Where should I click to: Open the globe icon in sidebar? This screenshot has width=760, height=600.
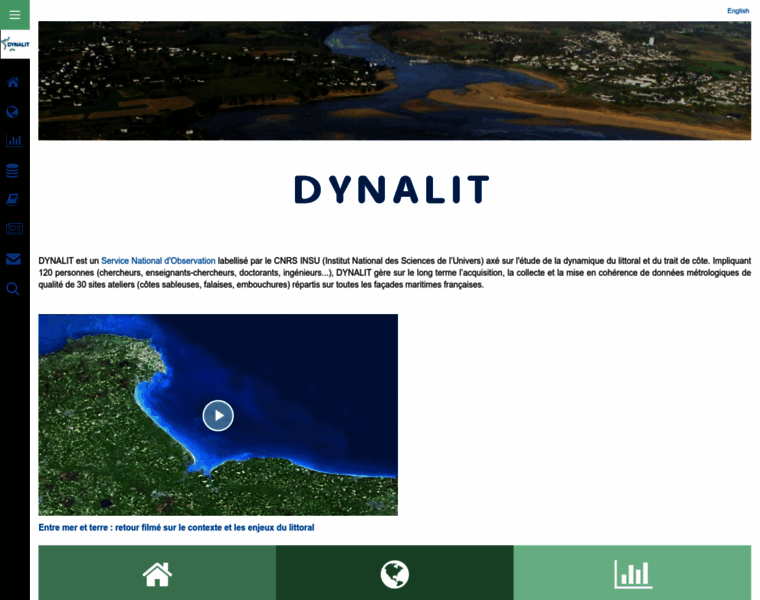click(13, 112)
